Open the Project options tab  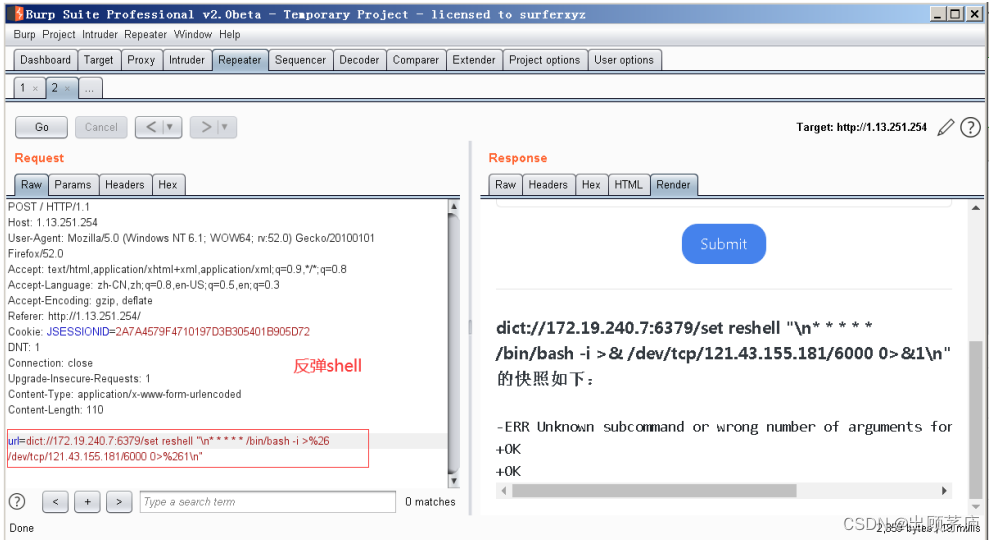pyautogui.click(x=545, y=60)
